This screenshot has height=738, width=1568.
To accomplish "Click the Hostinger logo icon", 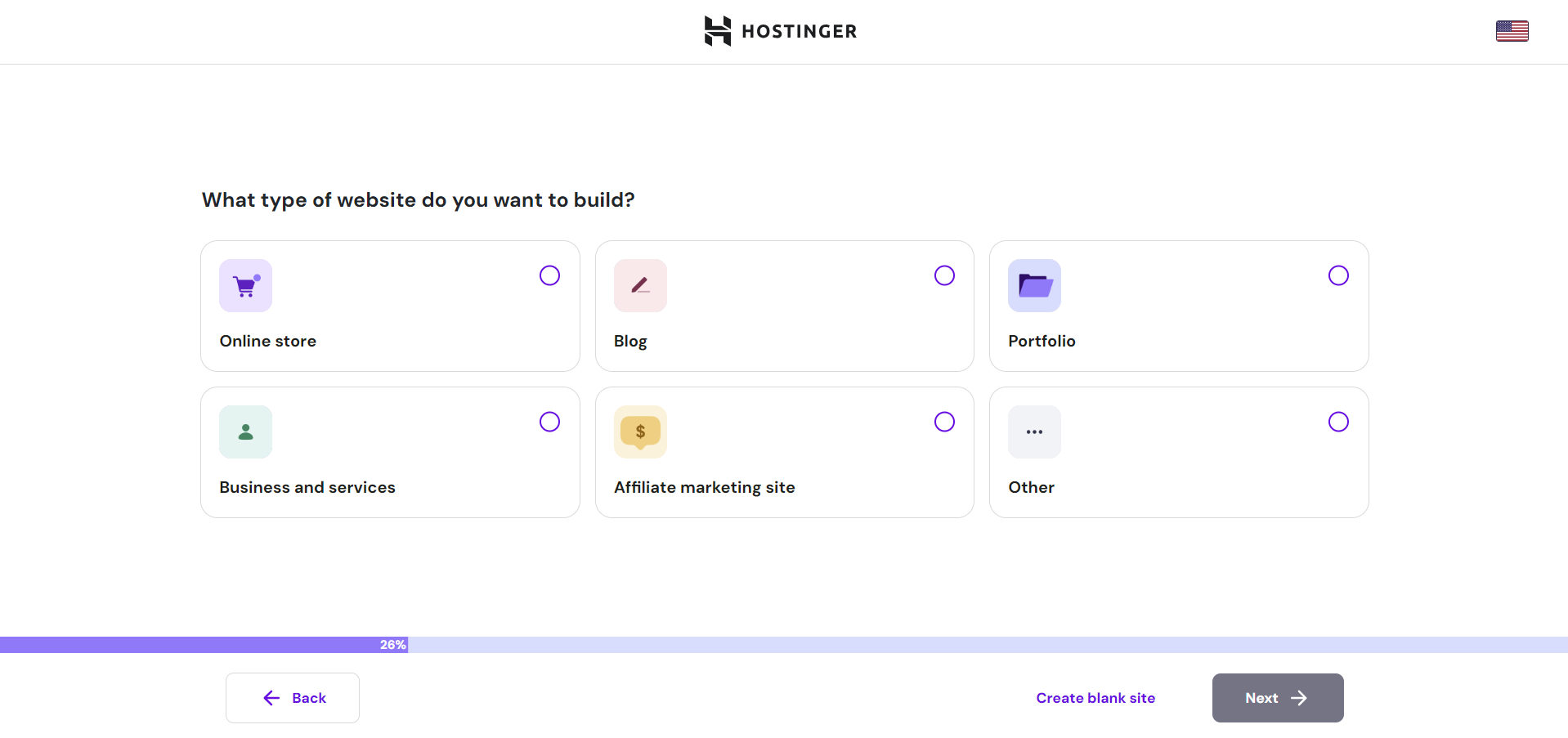I will 718,31.
